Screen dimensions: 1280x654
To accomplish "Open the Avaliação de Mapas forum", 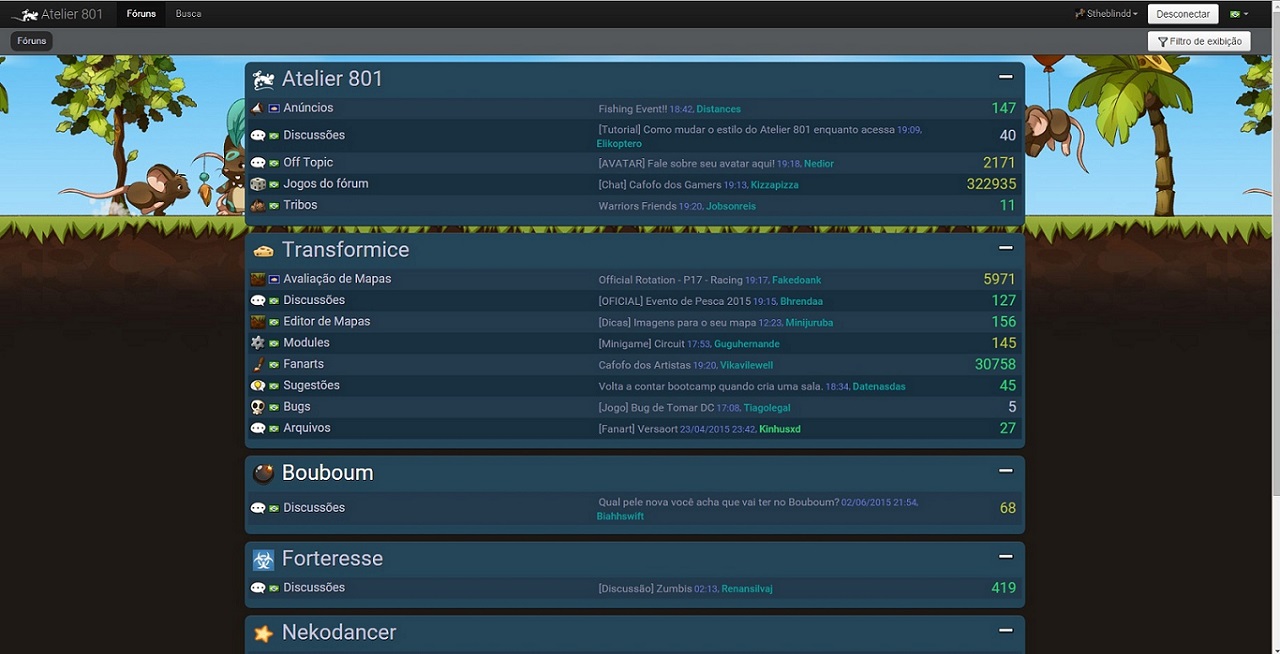I will pyautogui.click(x=337, y=279).
